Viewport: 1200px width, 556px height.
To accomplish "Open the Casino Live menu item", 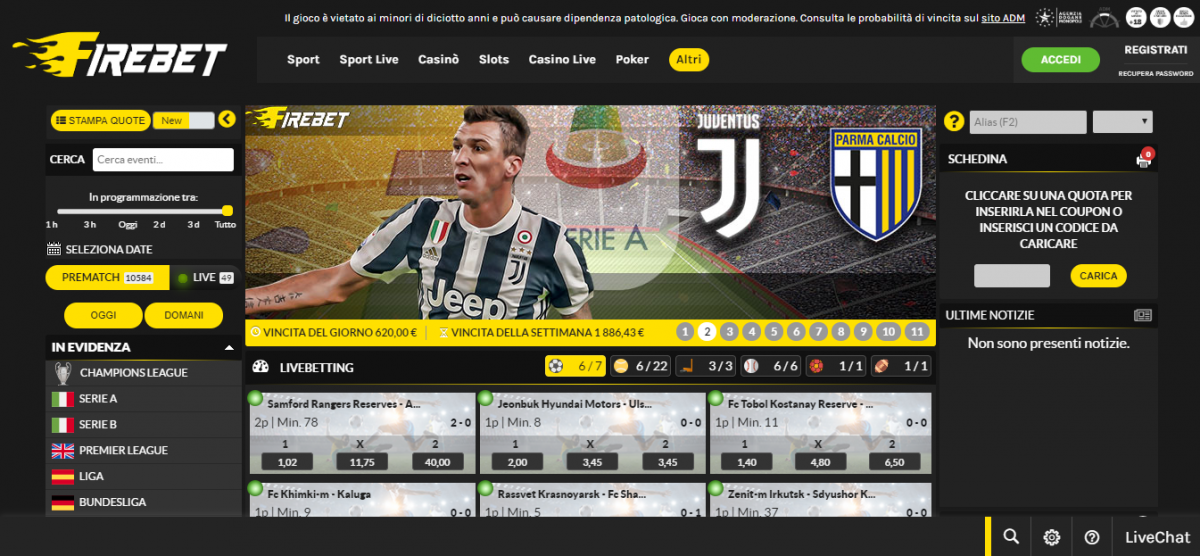I will click(x=562, y=59).
